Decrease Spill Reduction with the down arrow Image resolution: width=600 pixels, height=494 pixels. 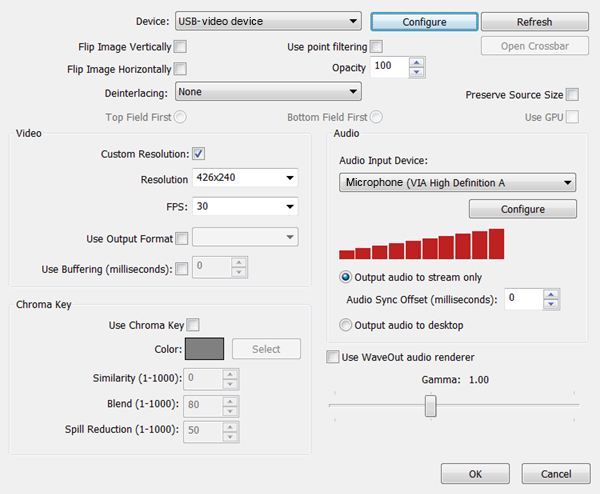pyautogui.click(x=230, y=437)
